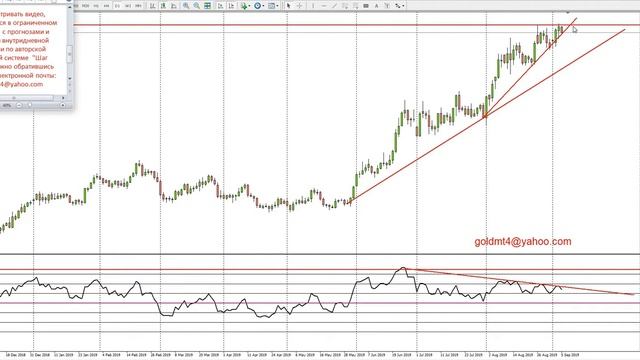640x360 pixels.
Task: Open the Periods clock button
Action: [x=258, y=6]
